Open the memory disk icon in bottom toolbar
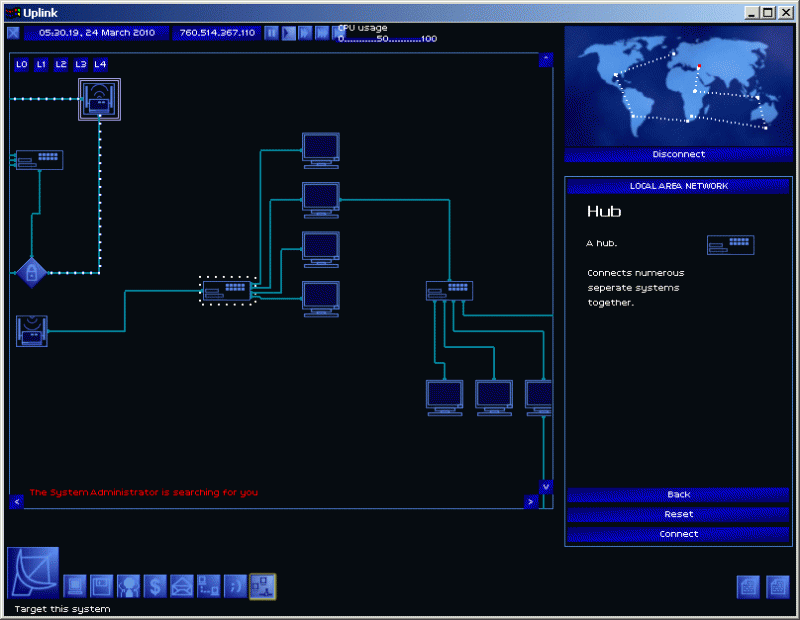Screen dimensions: 800x620 (x=102, y=586)
